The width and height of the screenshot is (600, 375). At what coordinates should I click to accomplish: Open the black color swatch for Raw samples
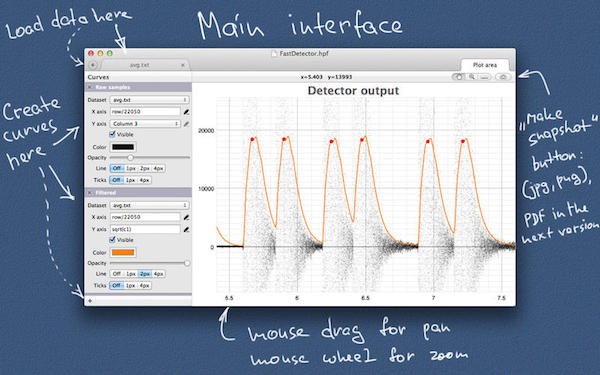123,147
